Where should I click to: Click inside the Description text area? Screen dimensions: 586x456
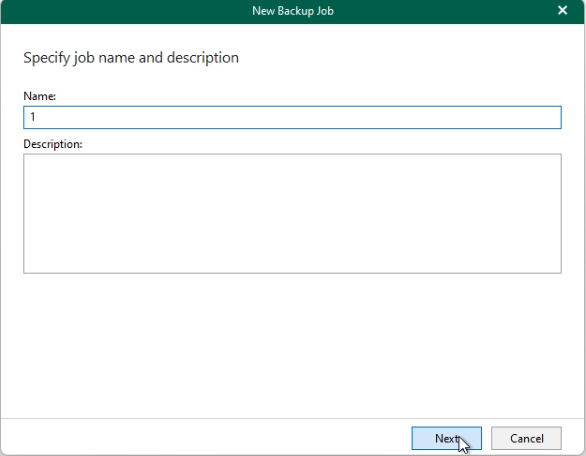(292, 213)
